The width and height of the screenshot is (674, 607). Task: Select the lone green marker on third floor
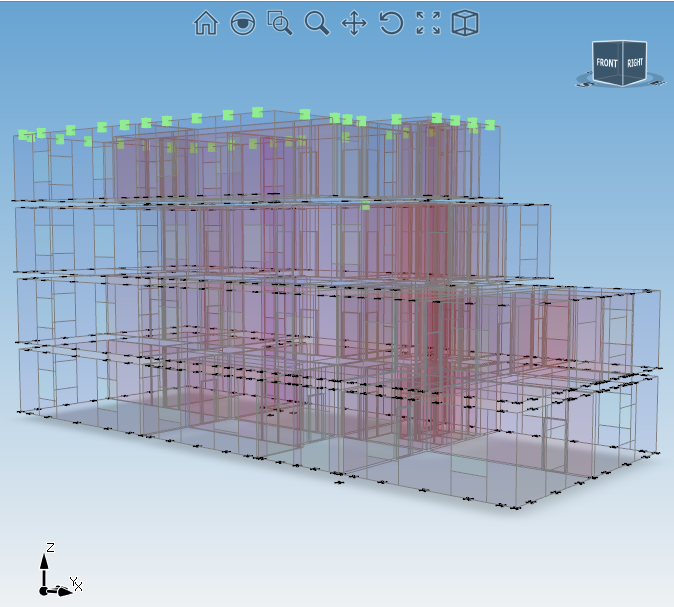click(366, 207)
